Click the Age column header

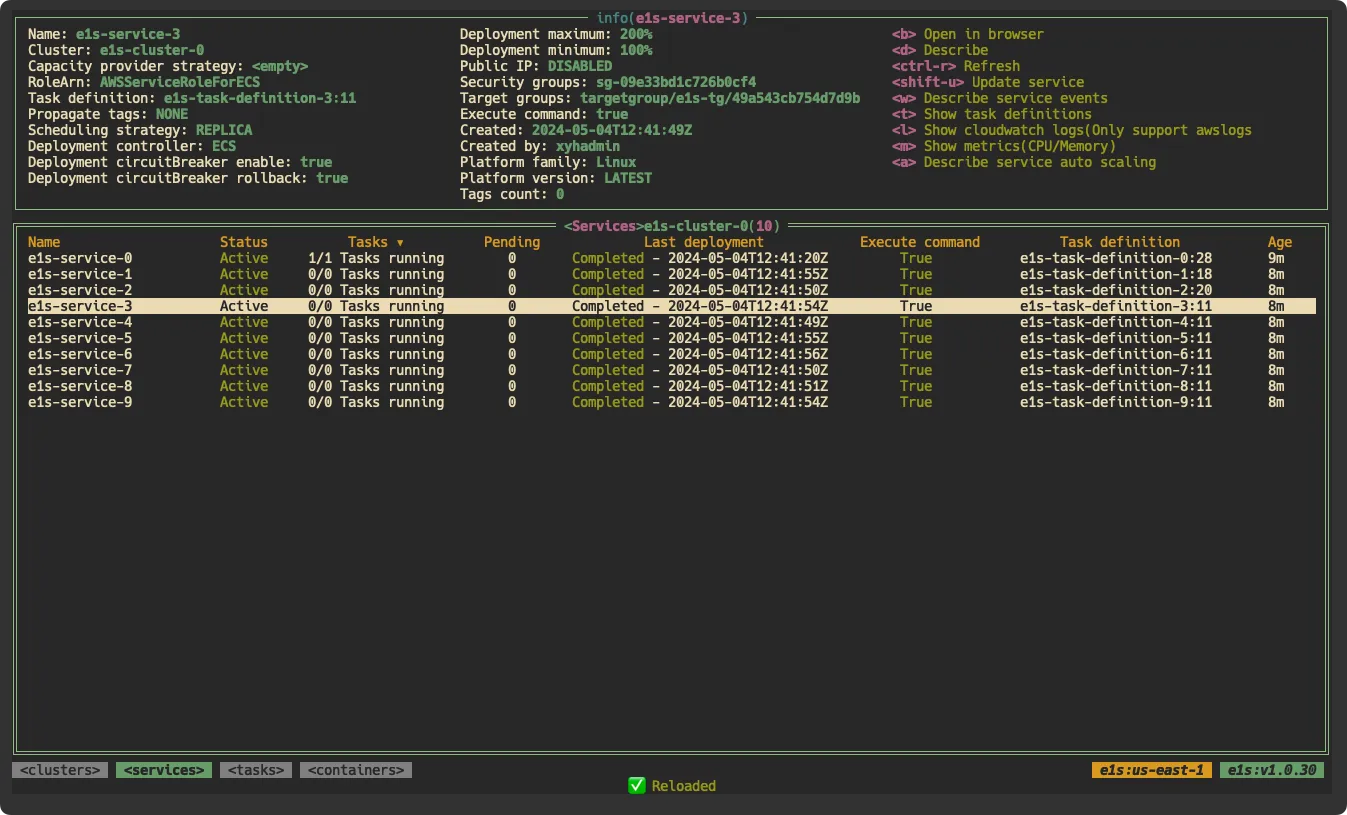pyautogui.click(x=1280, y=242)
